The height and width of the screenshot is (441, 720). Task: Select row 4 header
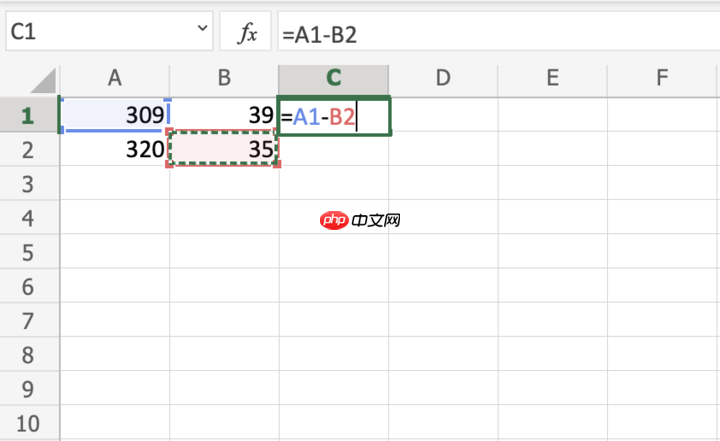pyautogui.click(x=29, y=217)
